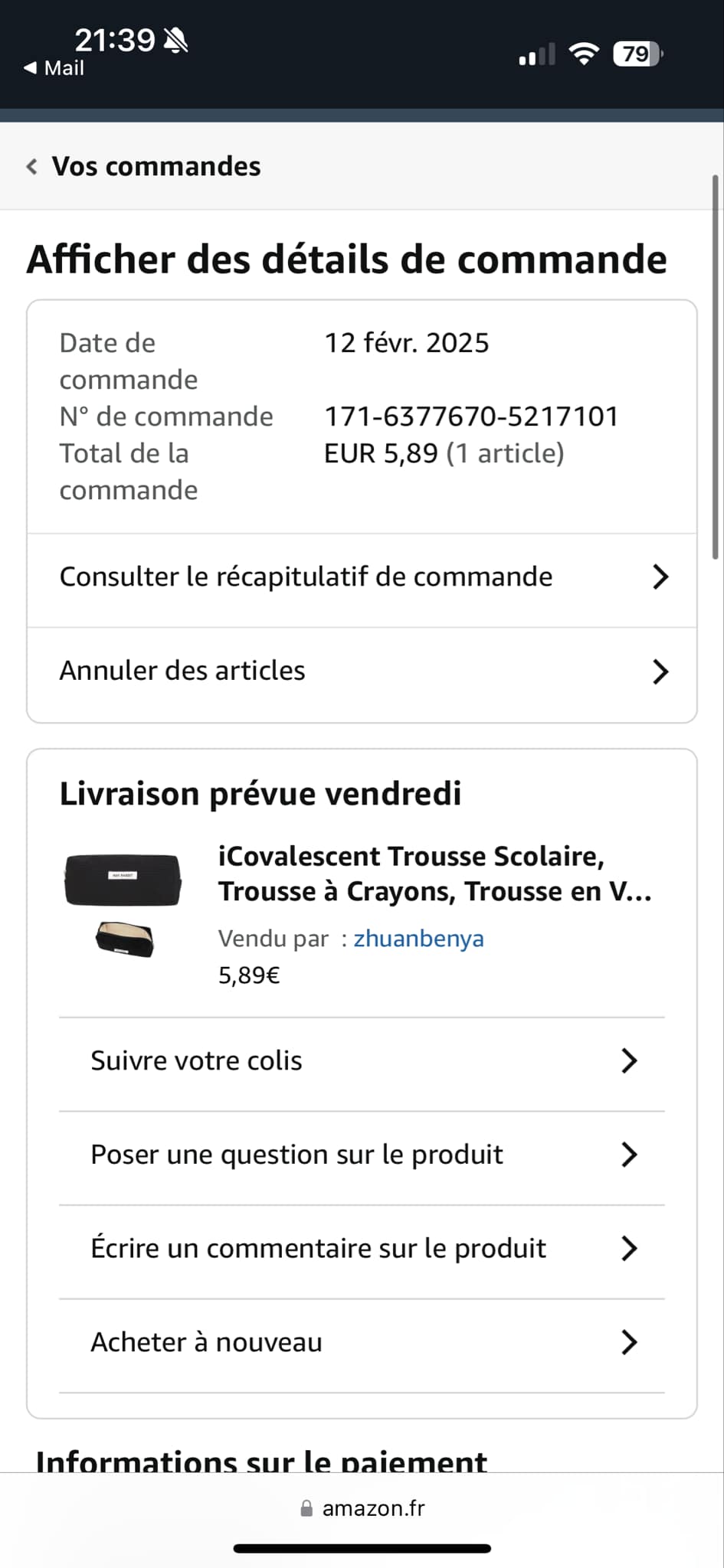Tap the order number 171-6377670-5217101
Viewport: 724px width, 1568px height.
pyautogui.click(x=471, y=416)
